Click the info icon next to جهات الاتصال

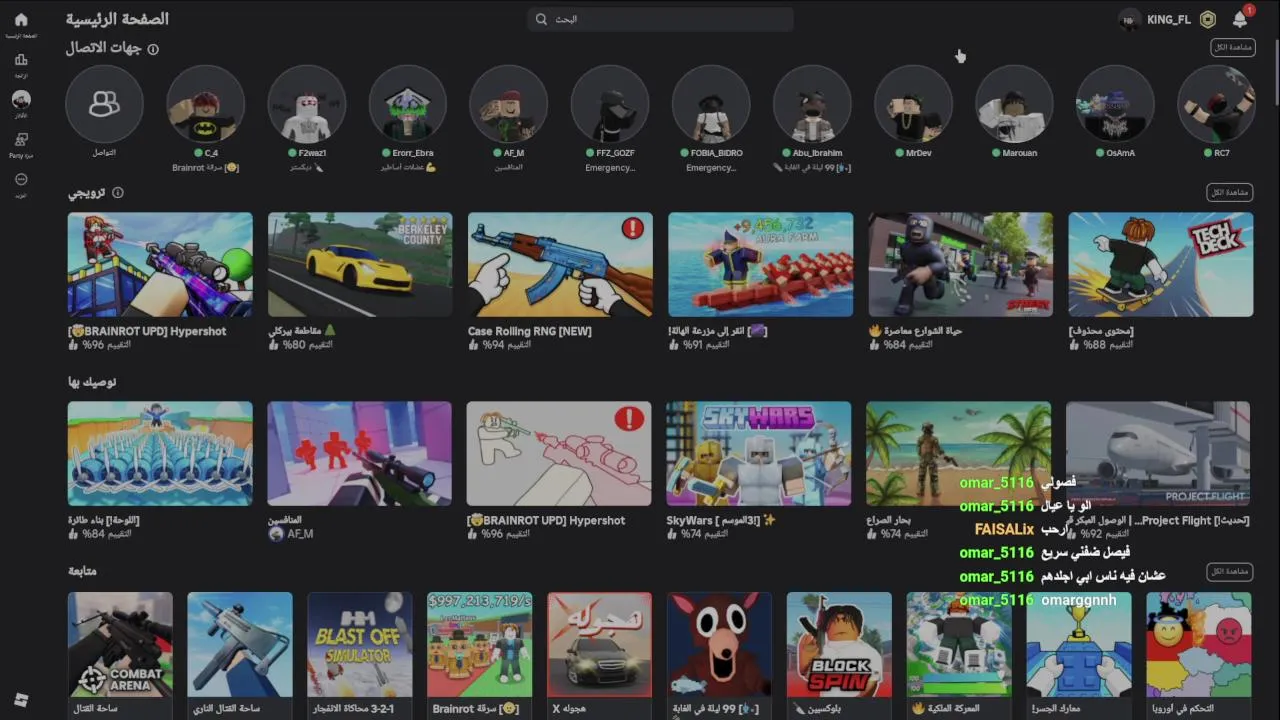pyautogui.click(x=153, y=48)
